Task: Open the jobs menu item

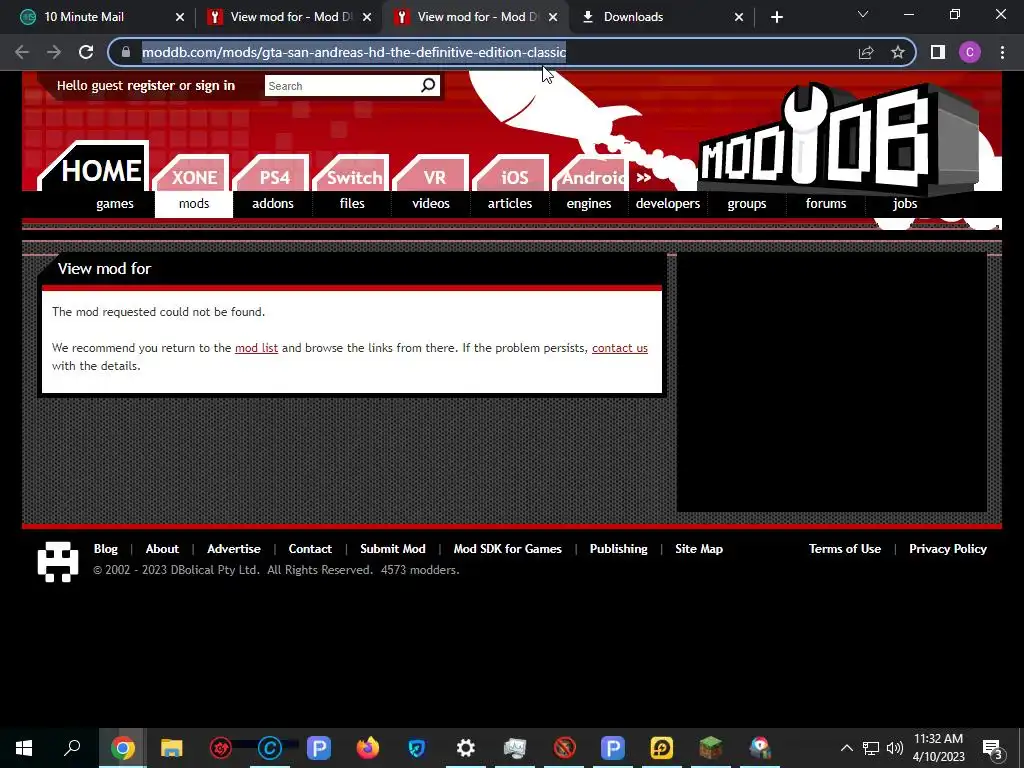Action: click(x=905, y=204)
